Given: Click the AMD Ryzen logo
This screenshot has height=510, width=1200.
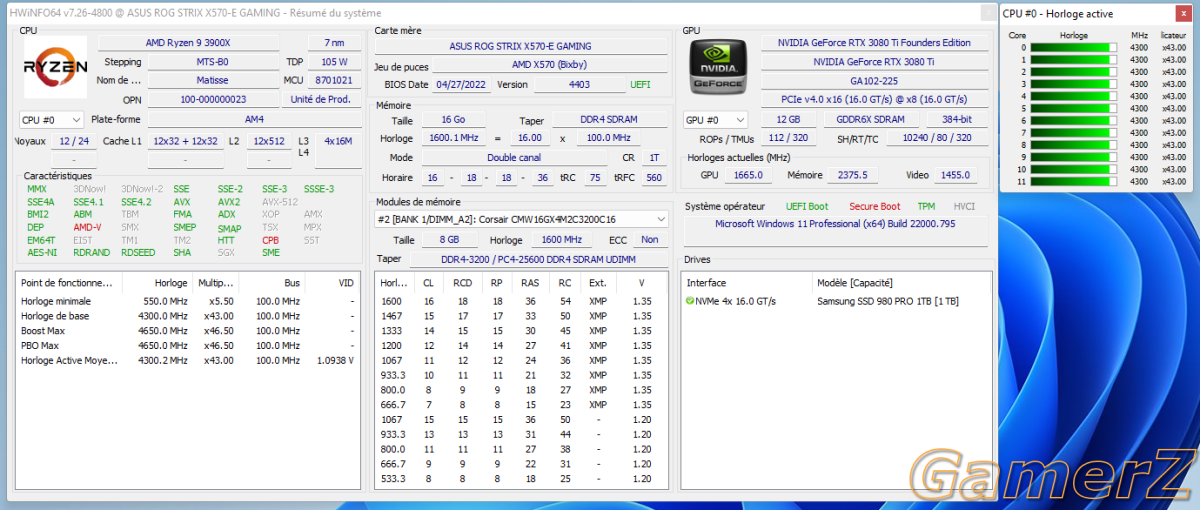Looking at the screenshot, I should (55, 65).
